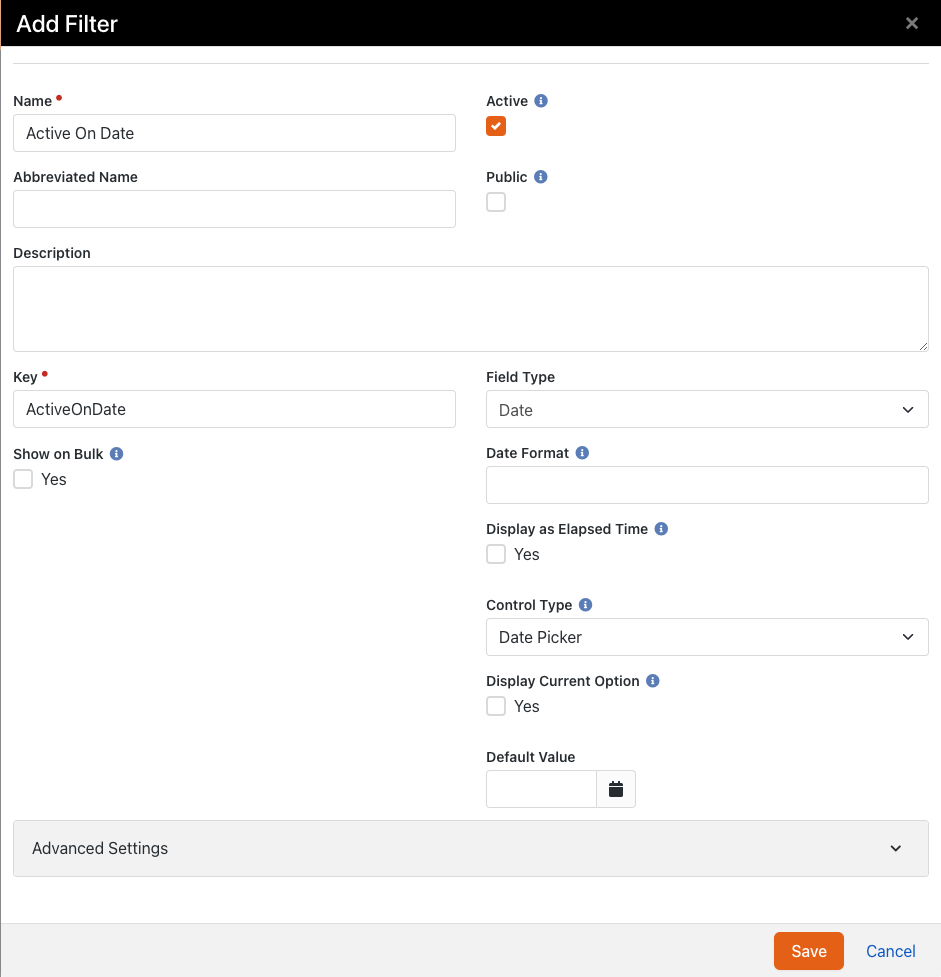
Task: Cancel adding the filter
Action: (891, 951)
